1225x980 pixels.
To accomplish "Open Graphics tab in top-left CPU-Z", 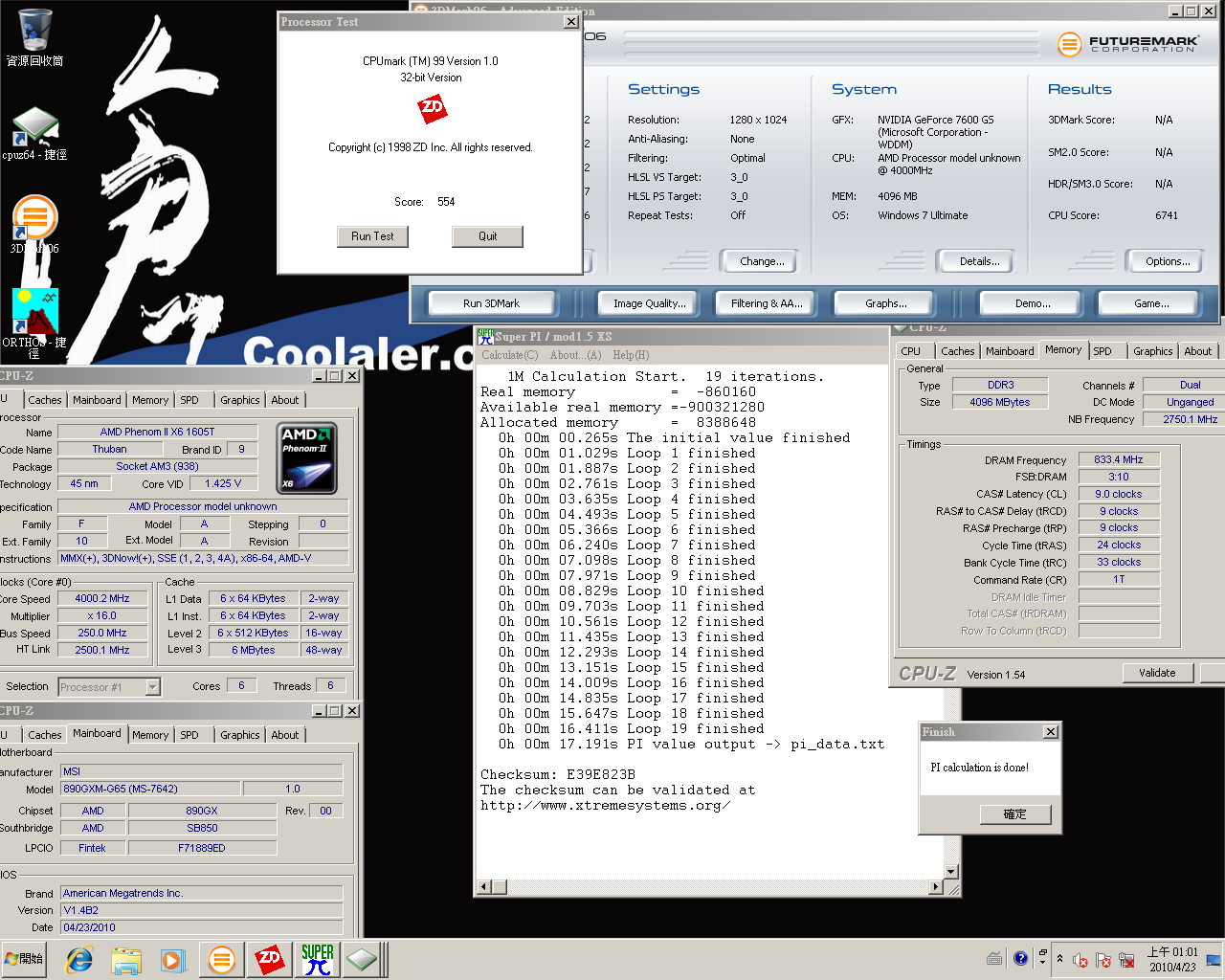I will [x=239, y=400].
